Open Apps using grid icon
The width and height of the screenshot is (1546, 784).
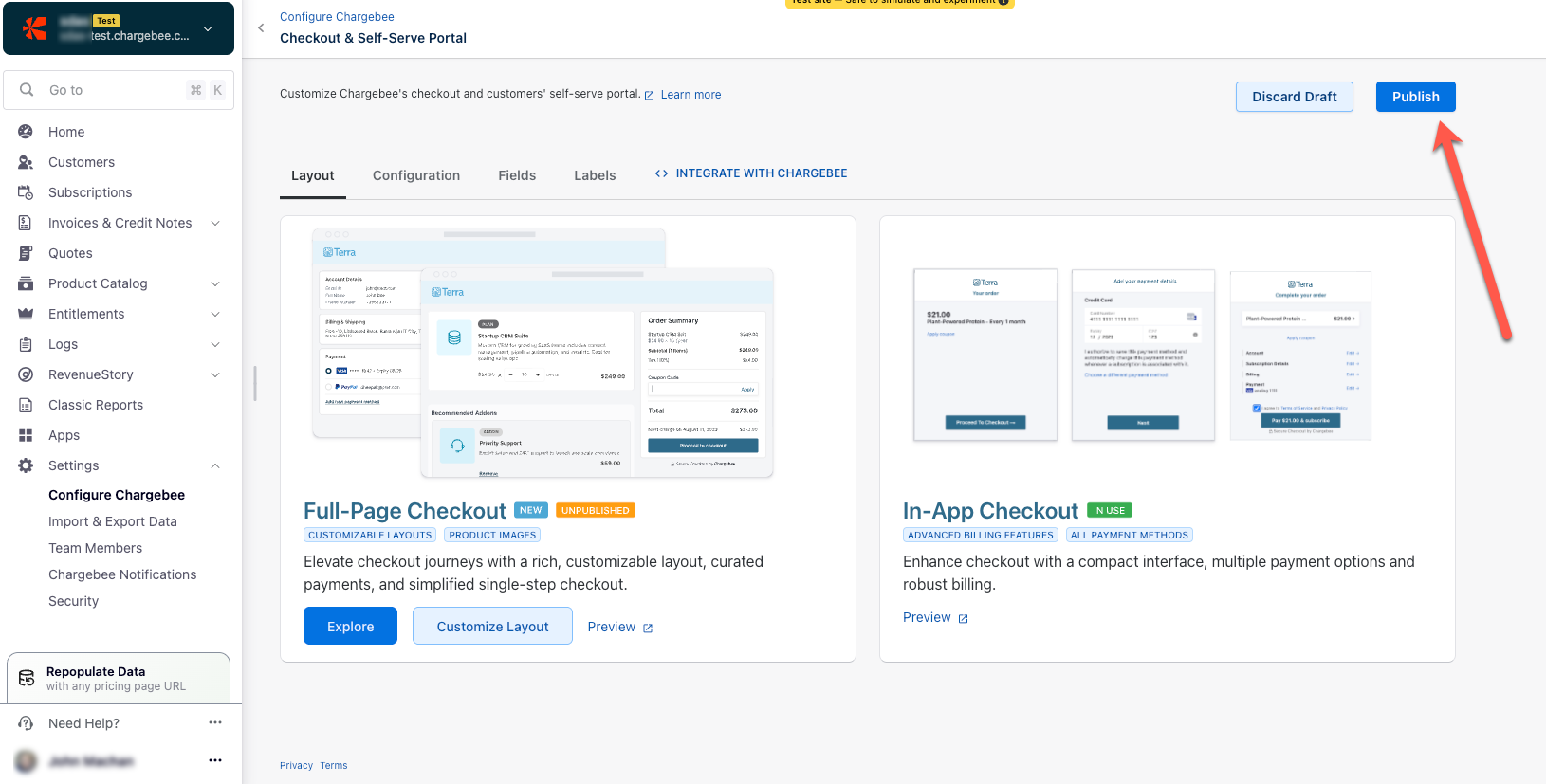[26, 435]
